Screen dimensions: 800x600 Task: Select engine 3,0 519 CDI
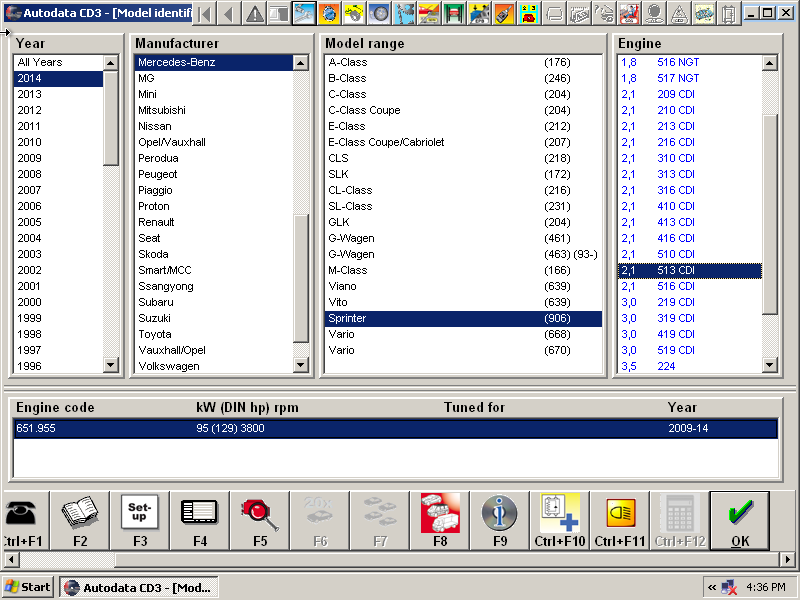[690, 351]
